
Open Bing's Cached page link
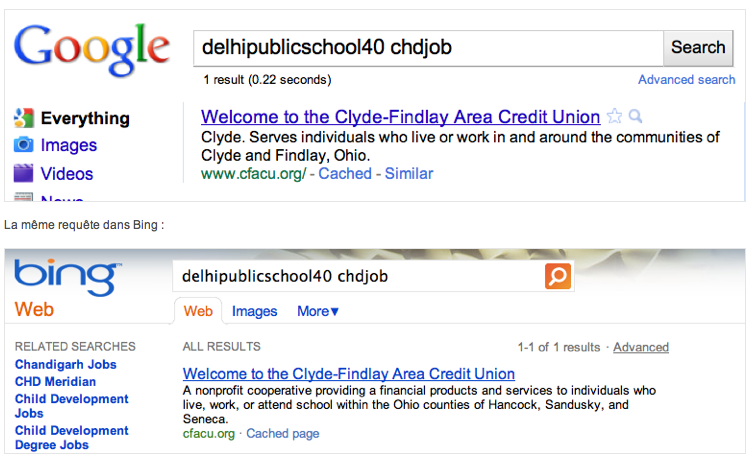point(283,434)
